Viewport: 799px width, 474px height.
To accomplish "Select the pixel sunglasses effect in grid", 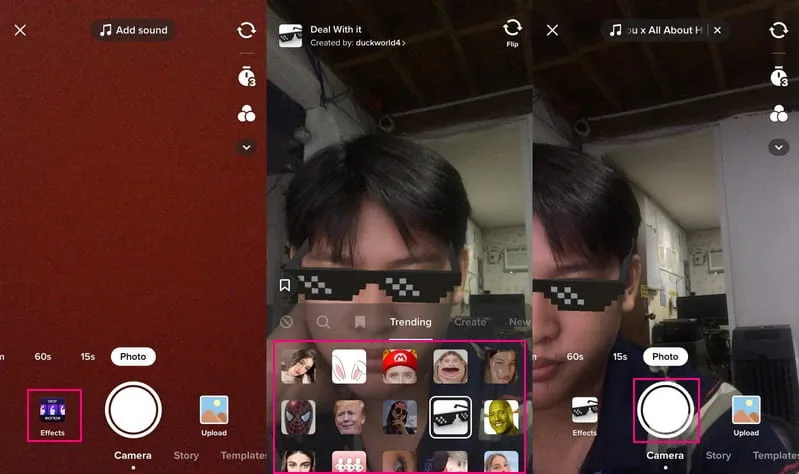I will pos(450,417).
